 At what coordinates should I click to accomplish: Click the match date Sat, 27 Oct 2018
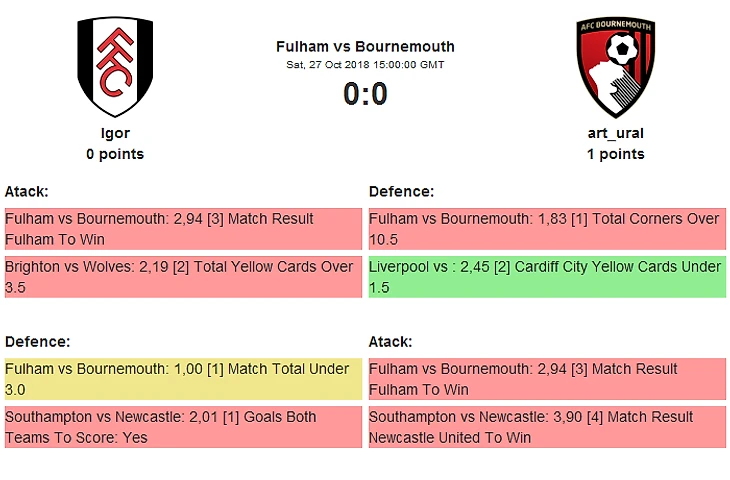(365, 65)
